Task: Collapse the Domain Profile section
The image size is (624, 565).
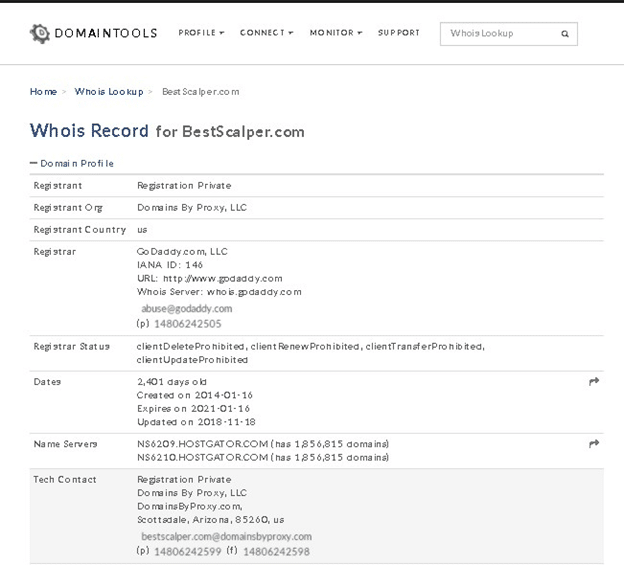Action: pos(72,164)
